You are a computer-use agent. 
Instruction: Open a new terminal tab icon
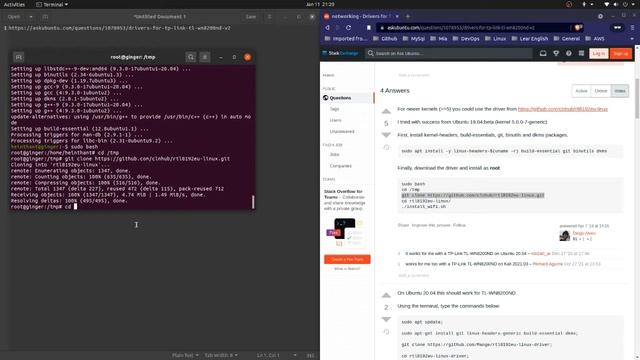[x=18, y=57]
